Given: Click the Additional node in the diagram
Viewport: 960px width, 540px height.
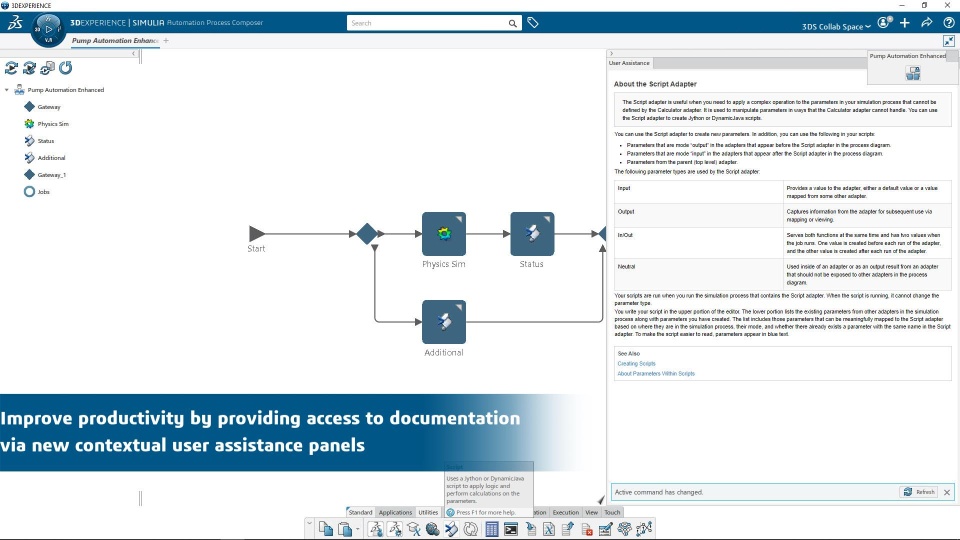Looking at the screenshot, I should pyautogui.click(x=444, y=322).
